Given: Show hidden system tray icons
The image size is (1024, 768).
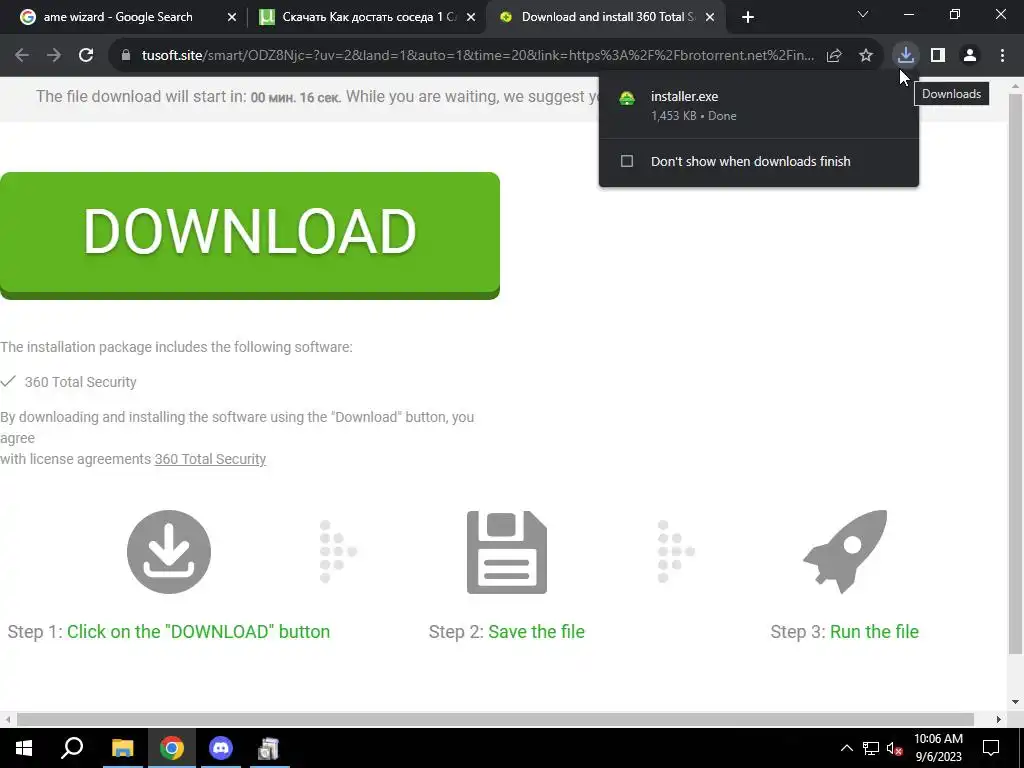Looking at the screenshot, I should pyautogui.click(x=846, y=748).
